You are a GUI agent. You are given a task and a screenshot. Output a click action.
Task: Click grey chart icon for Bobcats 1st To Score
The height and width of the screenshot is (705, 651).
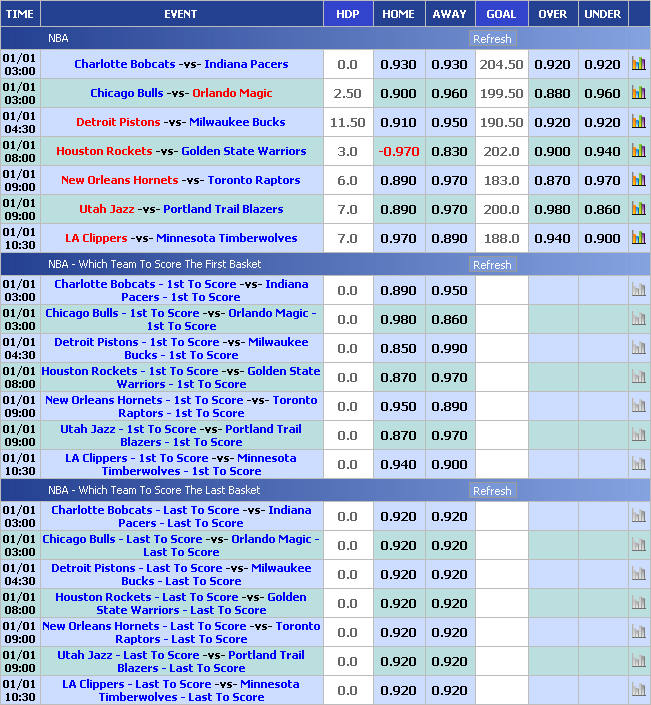click(638, 290)
